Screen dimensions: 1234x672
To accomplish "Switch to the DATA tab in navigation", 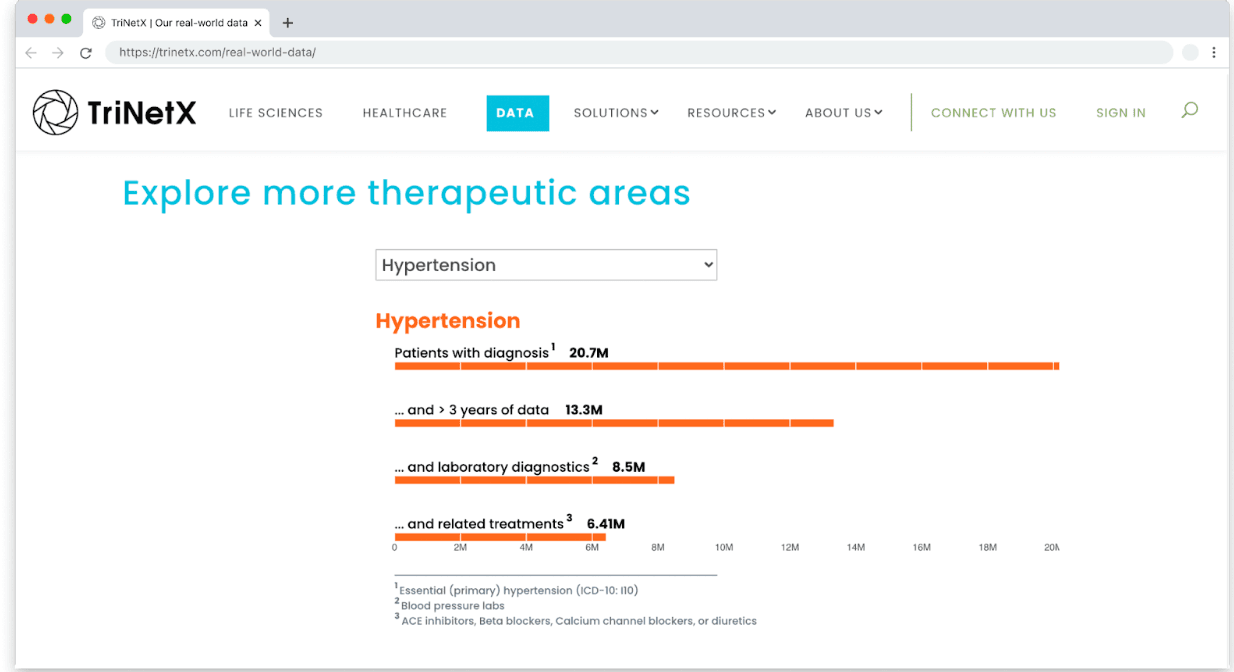I will pos(517,112).
